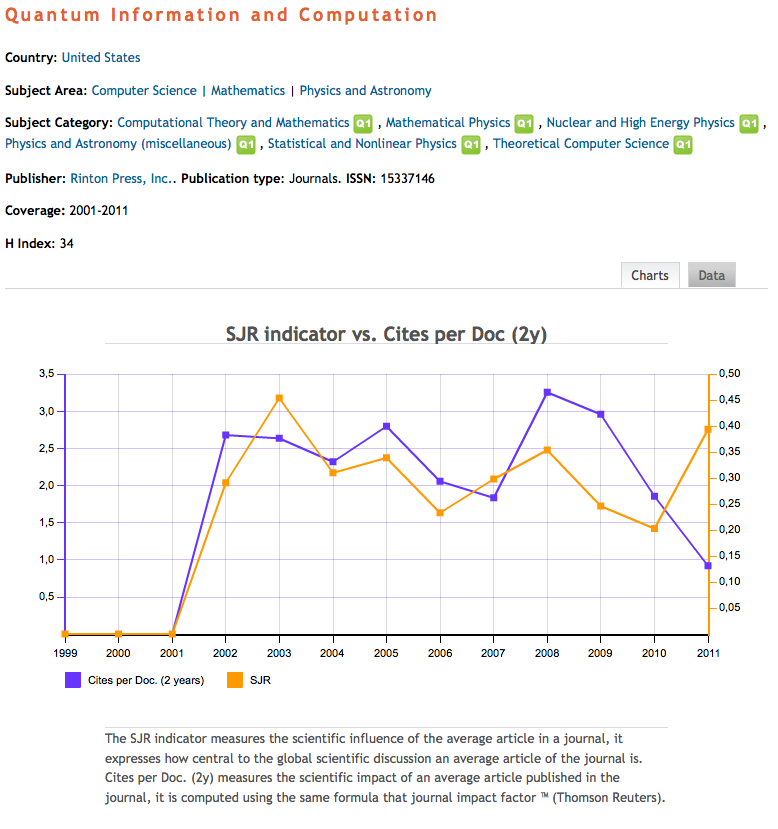Open the Physics and Astronomy subject area
This screenshot has width=778, height=829.
(x=365, y=90)
